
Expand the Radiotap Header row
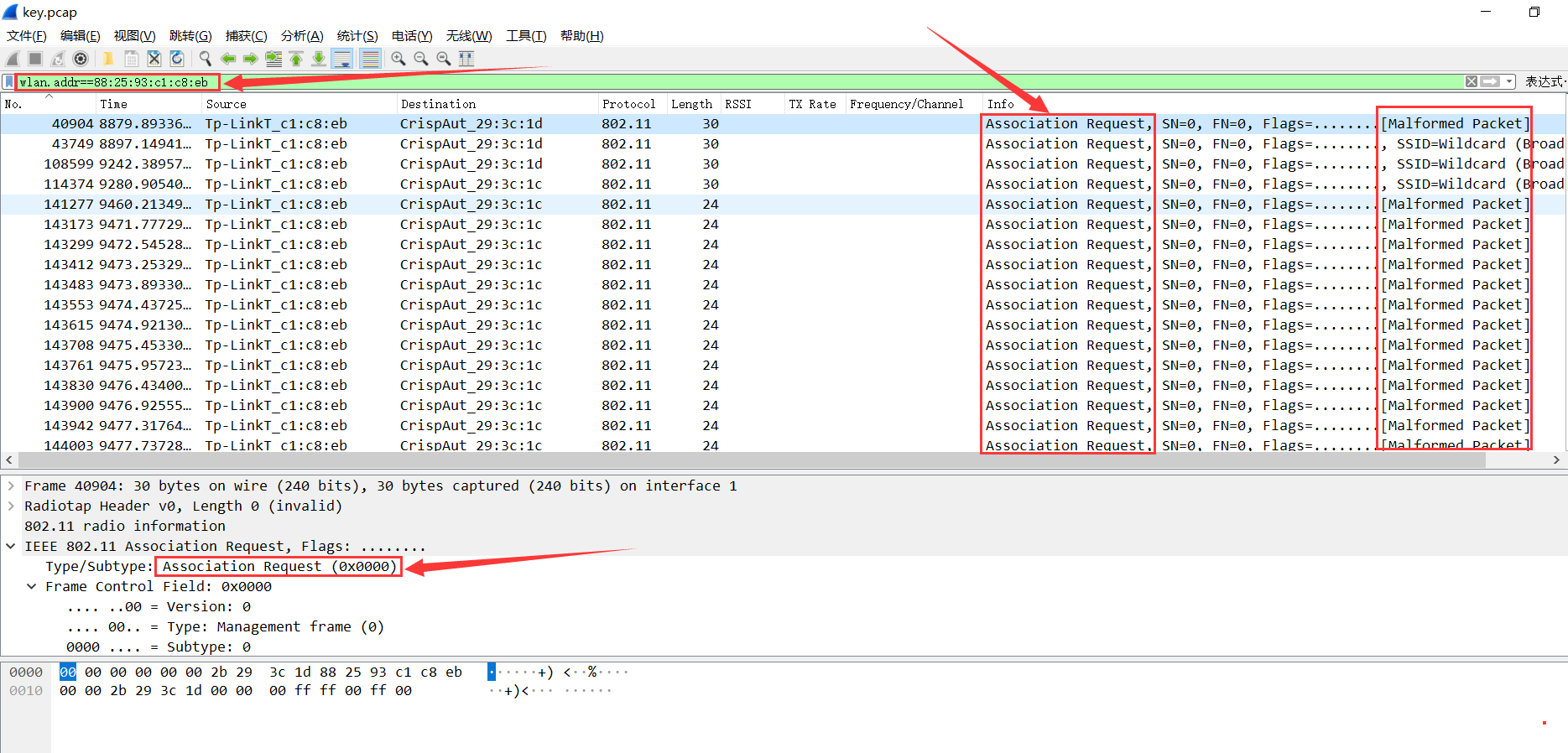11,506
